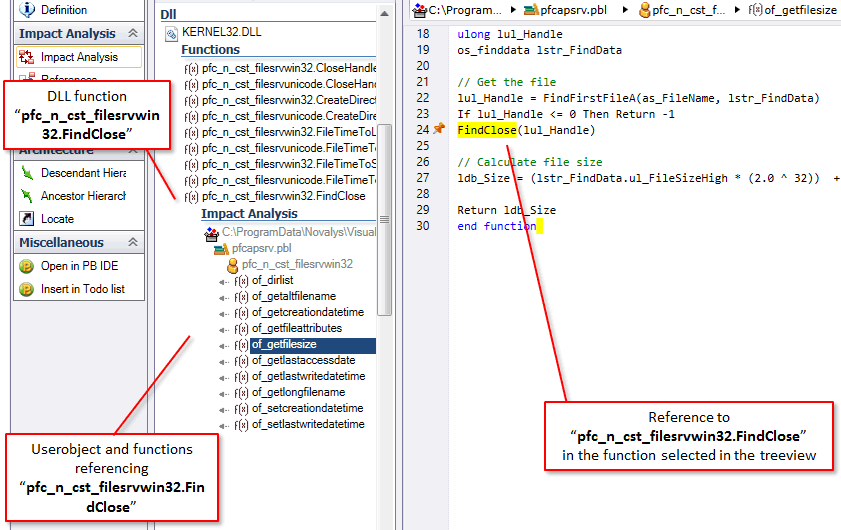Click the Open in PB IDE icon
Screen dimensions: 841x530
[x=28, y=266]
